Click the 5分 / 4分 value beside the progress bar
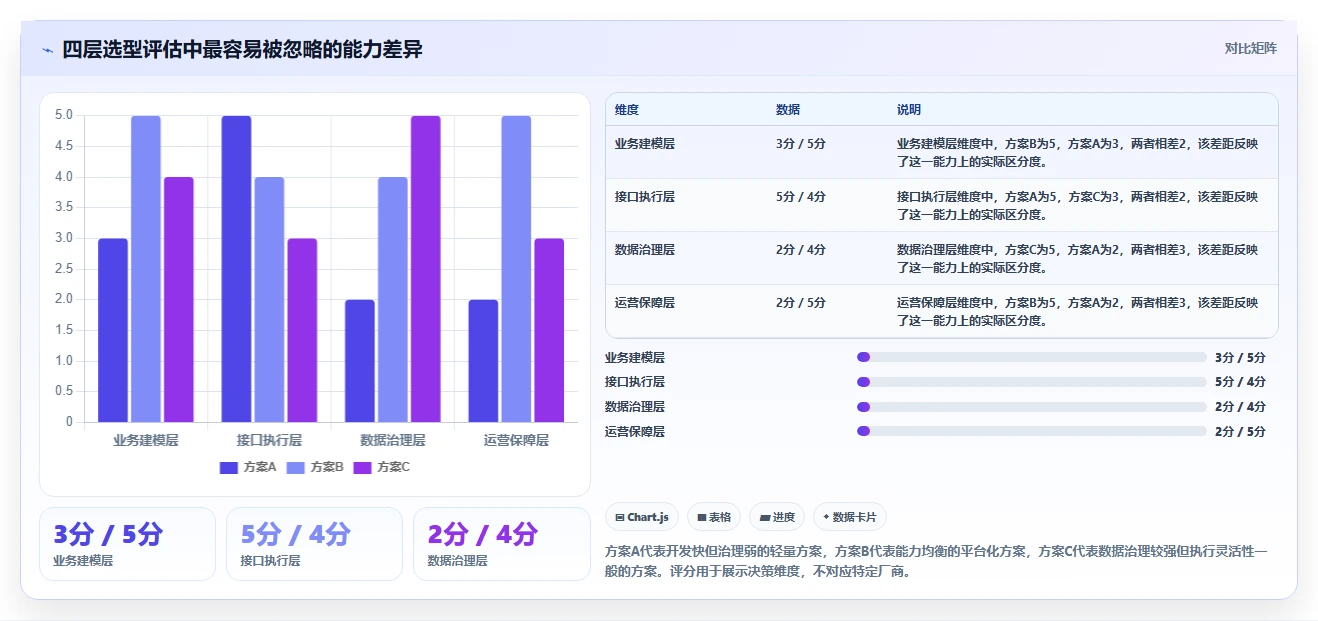1318x621 pixels. click(x=1240, y=382)
